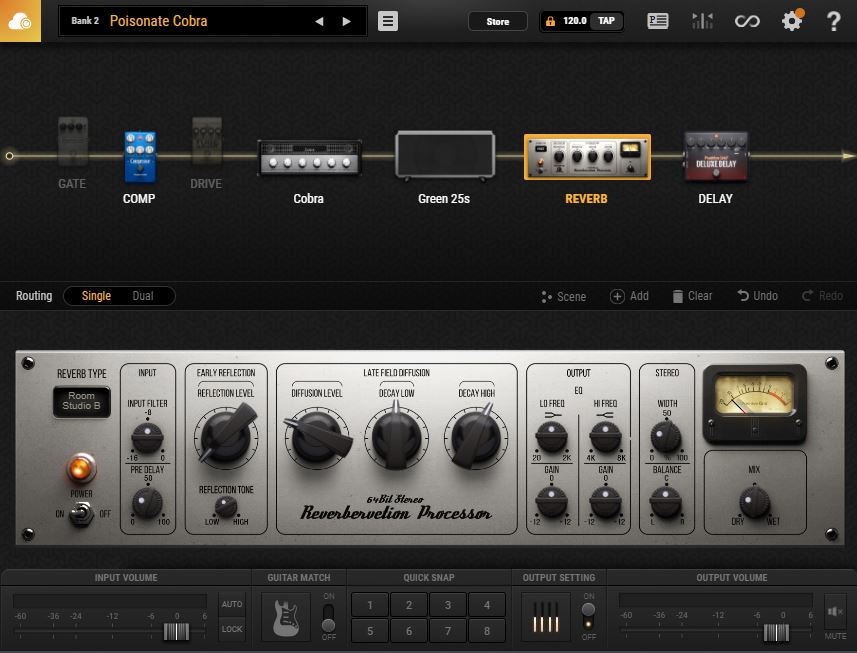The image size is (857, 653).
Task: Open the preset list hamburger icon
Action: click(387, 21)
